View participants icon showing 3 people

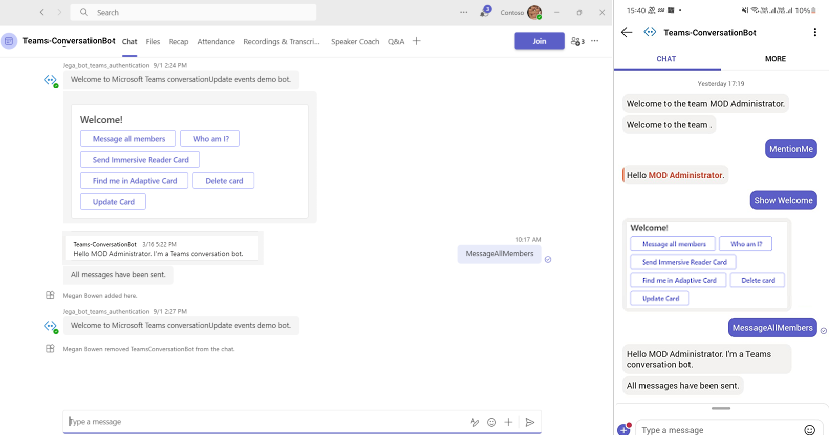click(578, 41)
